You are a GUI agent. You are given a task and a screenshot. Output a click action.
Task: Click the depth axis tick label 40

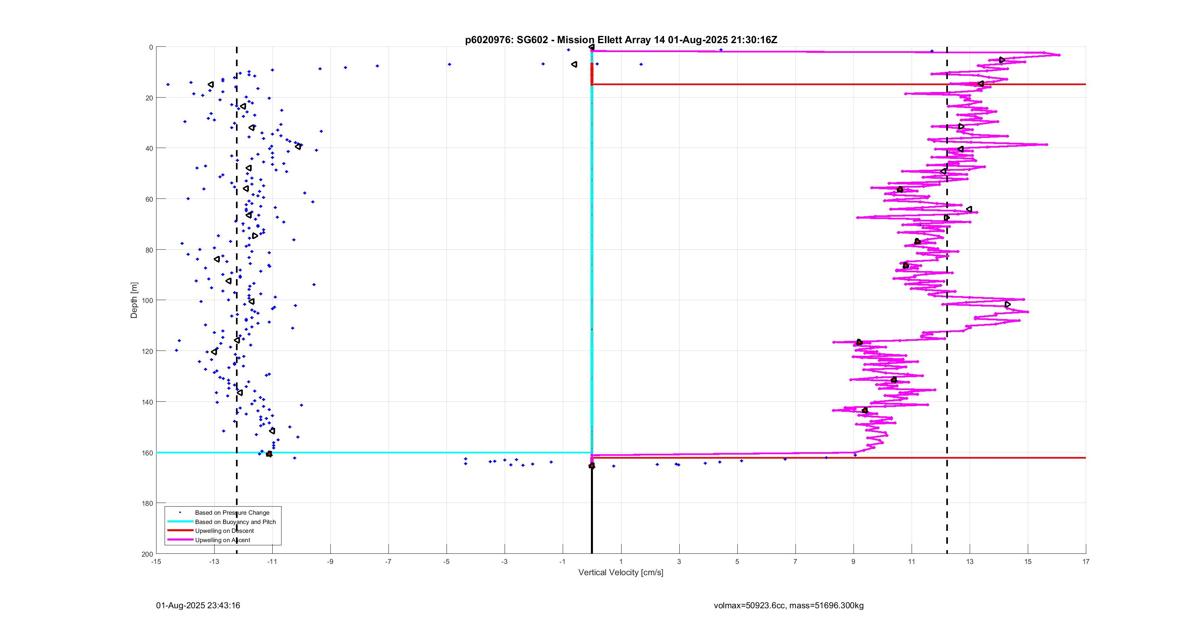148,149
